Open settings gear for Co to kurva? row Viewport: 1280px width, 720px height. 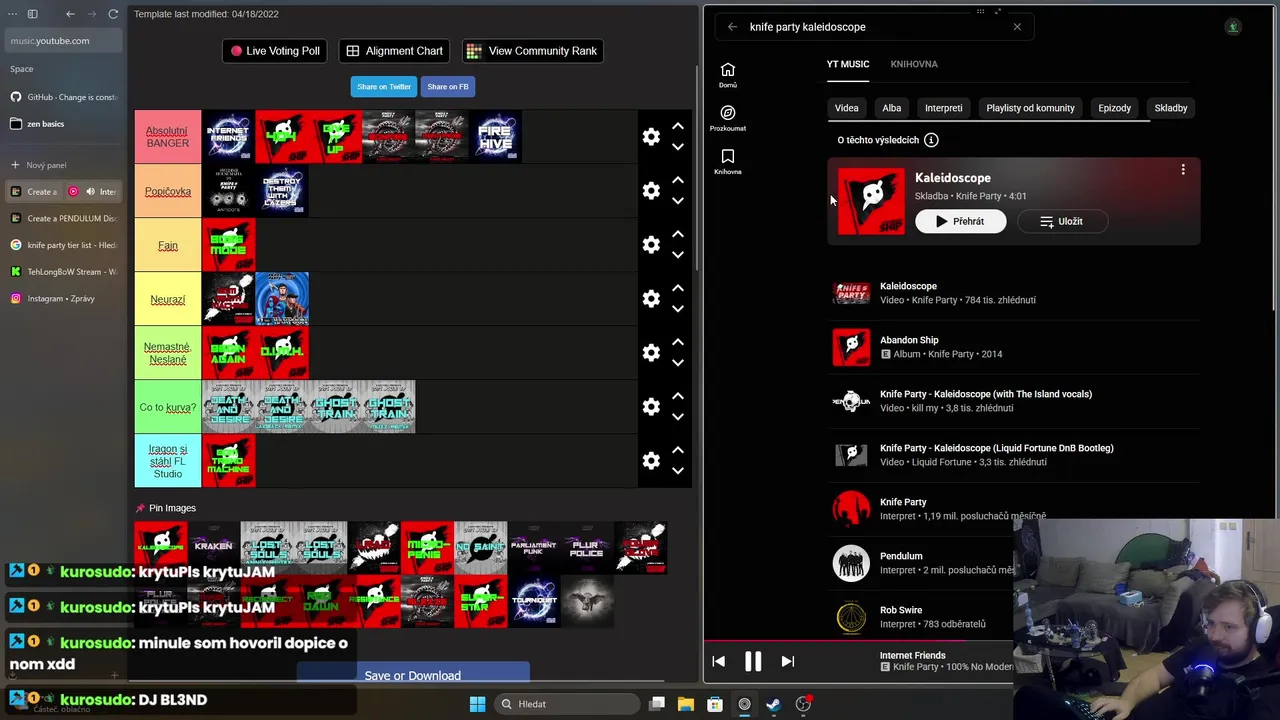pos(651,407)
